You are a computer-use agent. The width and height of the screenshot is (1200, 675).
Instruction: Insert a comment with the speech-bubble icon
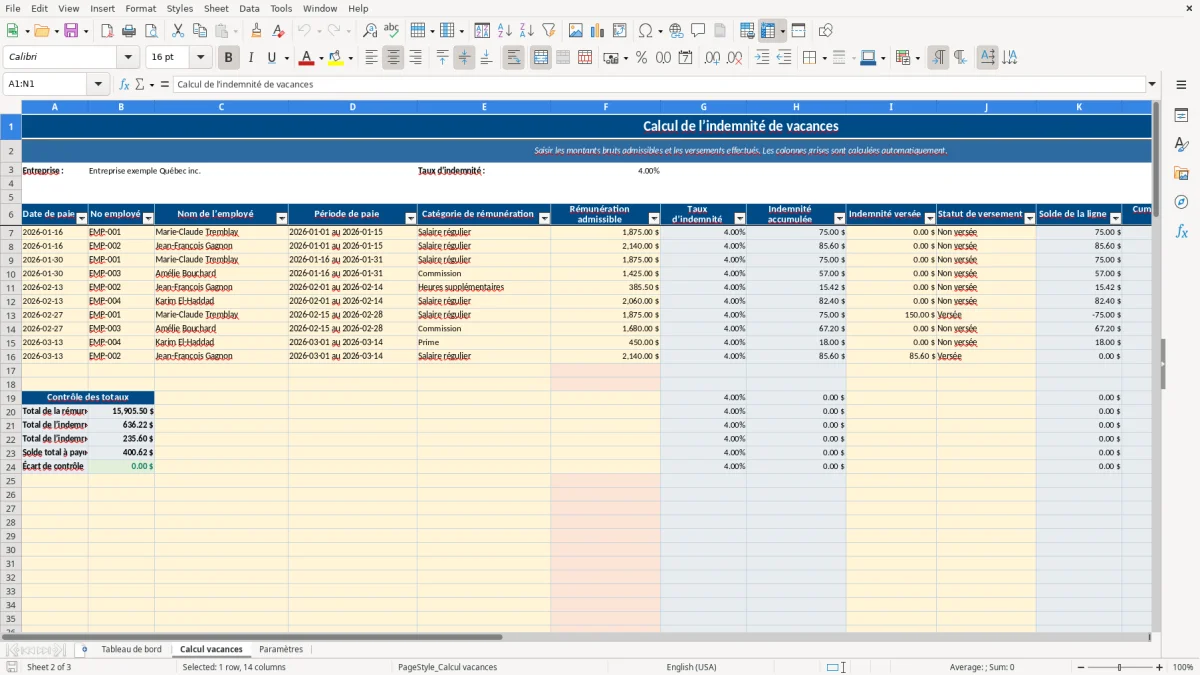[x=698, y=31]
